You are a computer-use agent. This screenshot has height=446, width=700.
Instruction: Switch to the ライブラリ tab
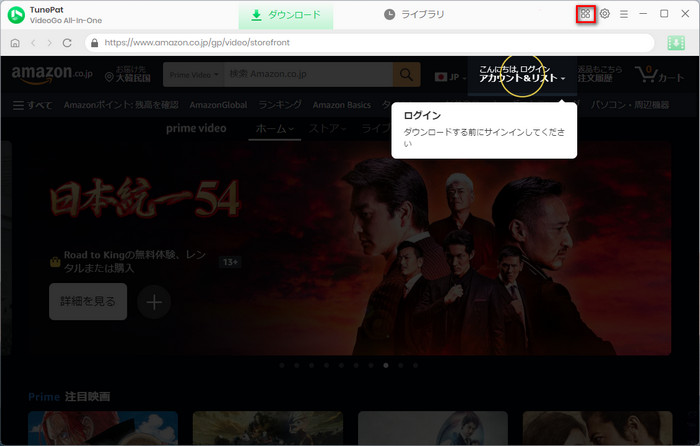coord(414,15)
